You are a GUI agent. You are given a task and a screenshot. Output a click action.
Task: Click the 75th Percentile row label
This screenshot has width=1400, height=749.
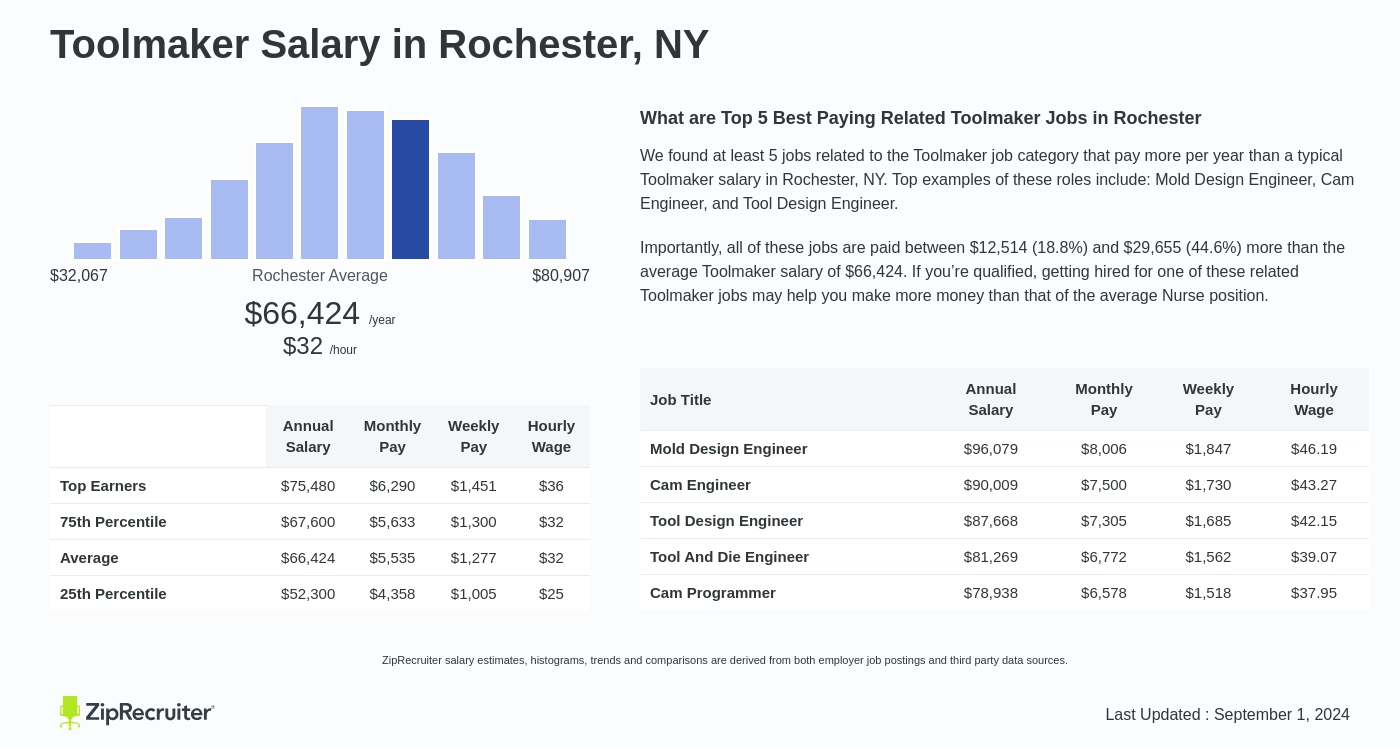click(113, 522)
